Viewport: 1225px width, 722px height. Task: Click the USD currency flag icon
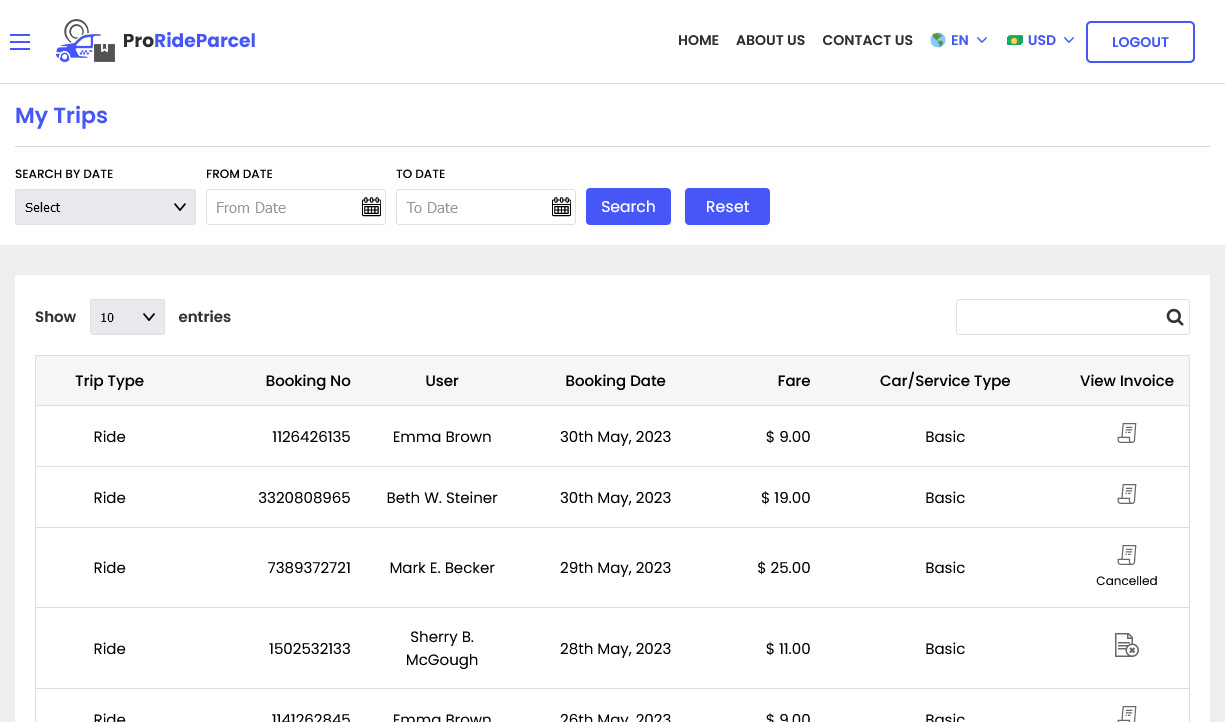[1015, 40]
